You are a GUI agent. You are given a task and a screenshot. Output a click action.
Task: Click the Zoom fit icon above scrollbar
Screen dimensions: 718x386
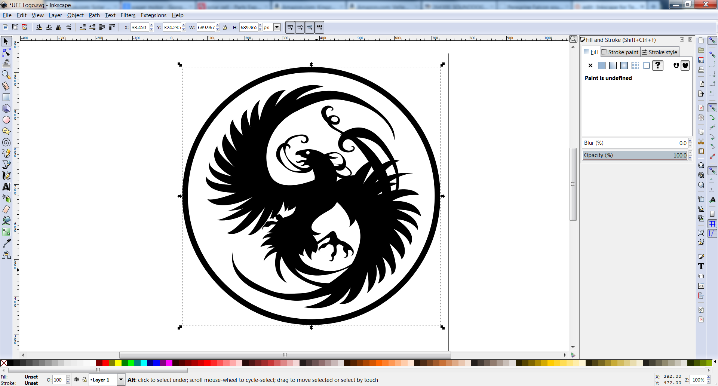(573, 39)
